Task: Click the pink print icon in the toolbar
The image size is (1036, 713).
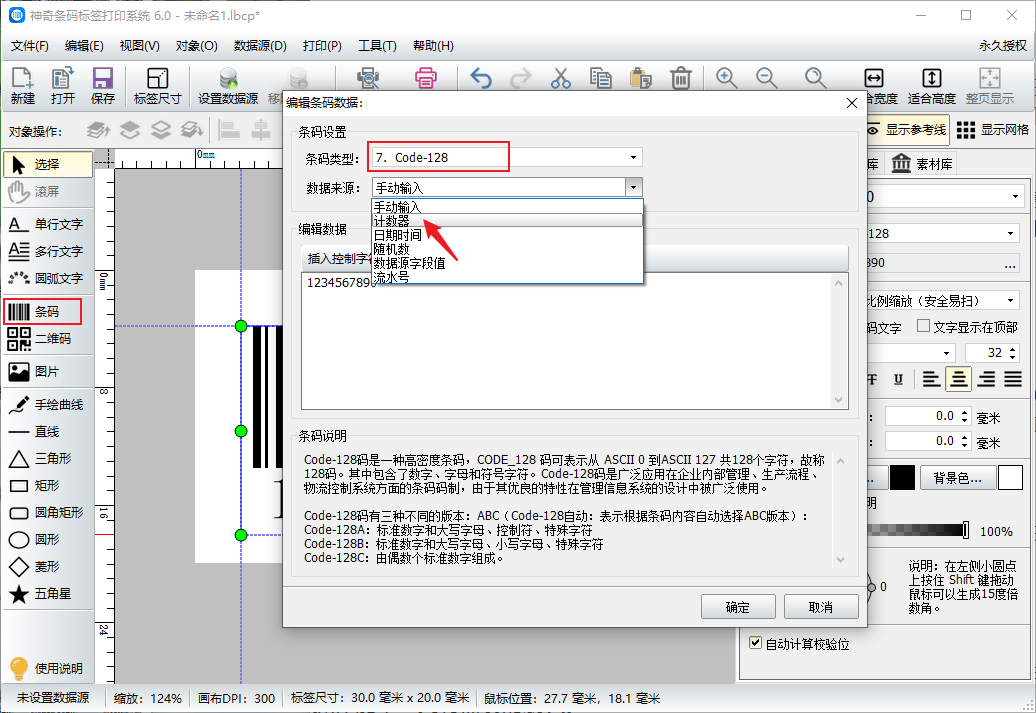Action: click(x=426, y=78)
